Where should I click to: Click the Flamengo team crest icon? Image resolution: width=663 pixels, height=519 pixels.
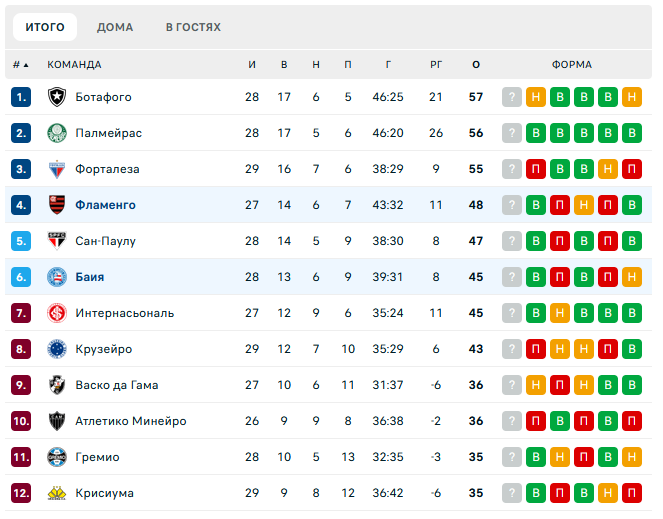click(56, 205)
